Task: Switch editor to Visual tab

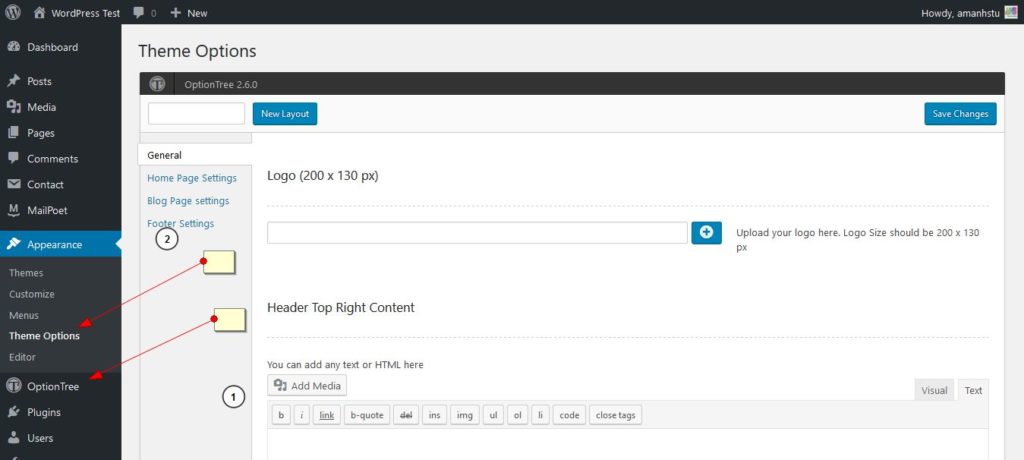Action: (934, 390)
